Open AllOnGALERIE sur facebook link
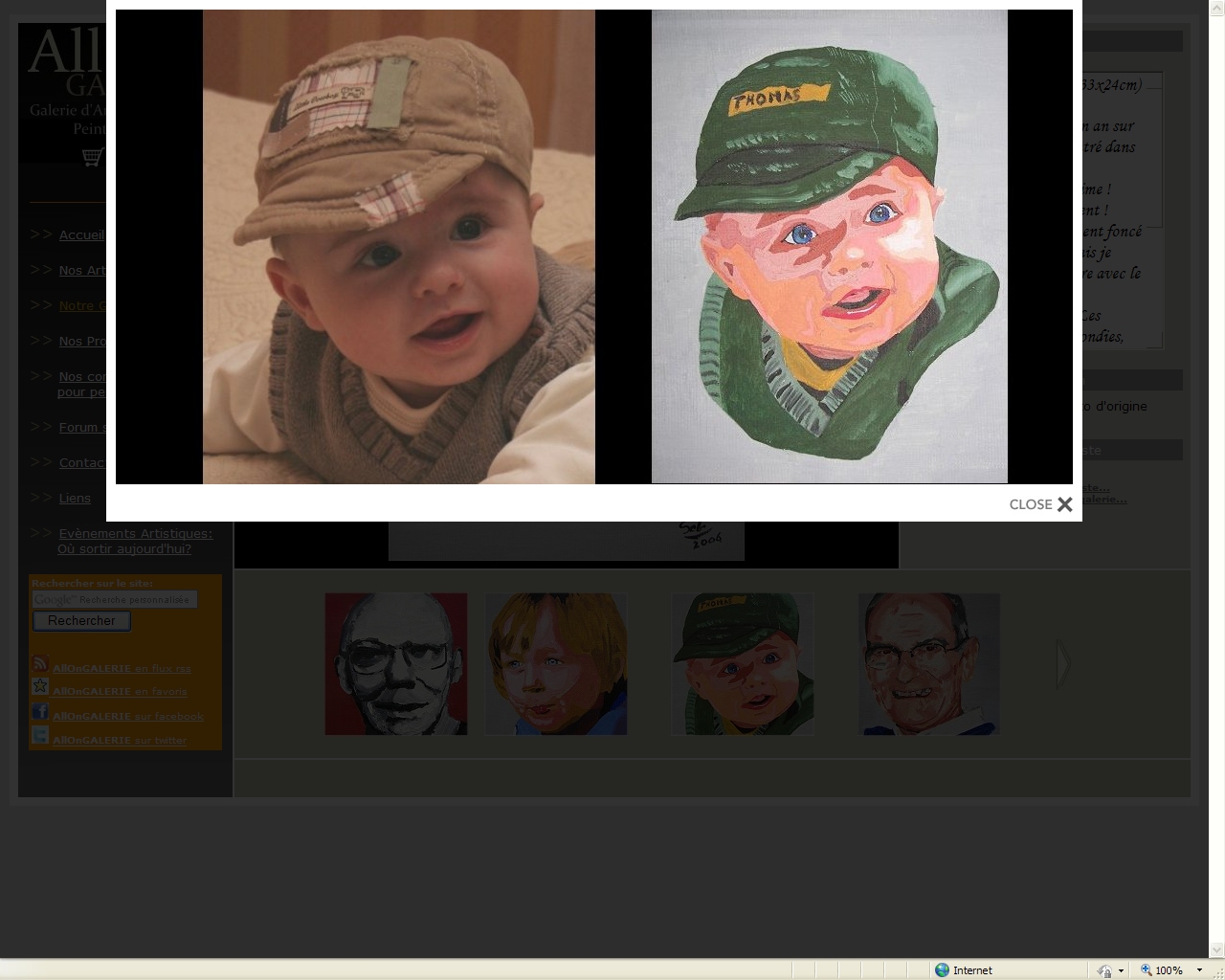 pyautogui.click(x=127, y=716)
